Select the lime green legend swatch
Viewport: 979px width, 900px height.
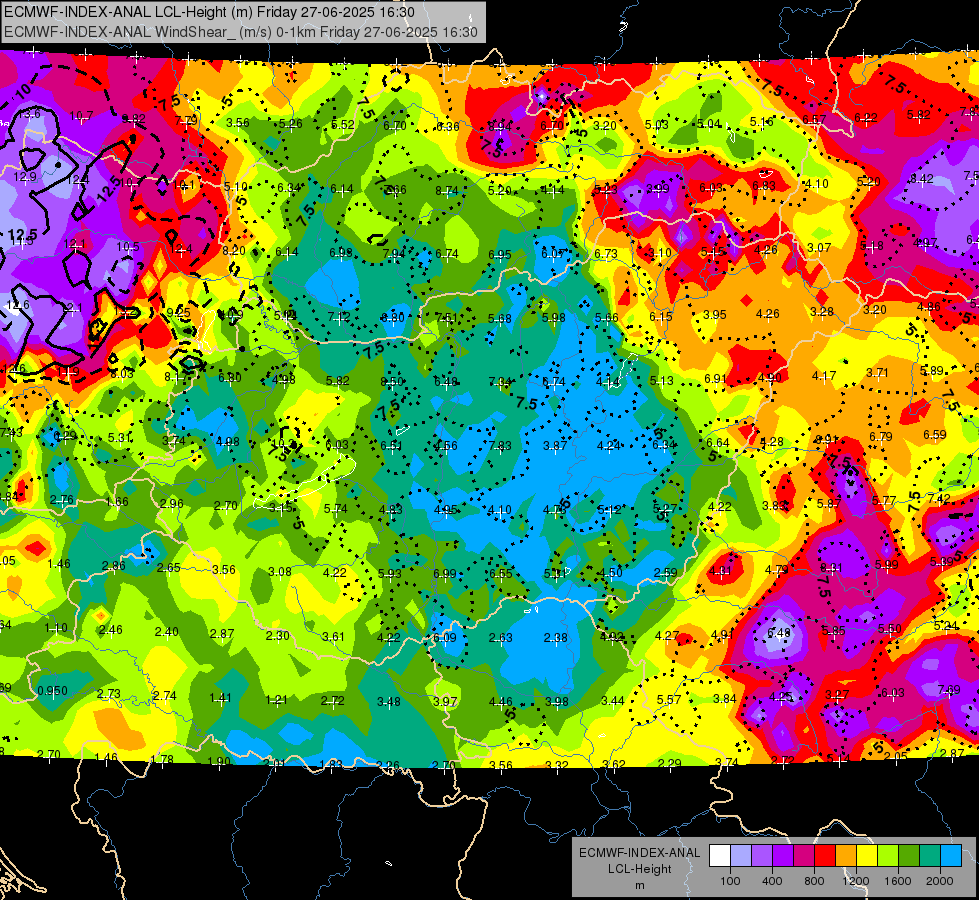[888, 856]
